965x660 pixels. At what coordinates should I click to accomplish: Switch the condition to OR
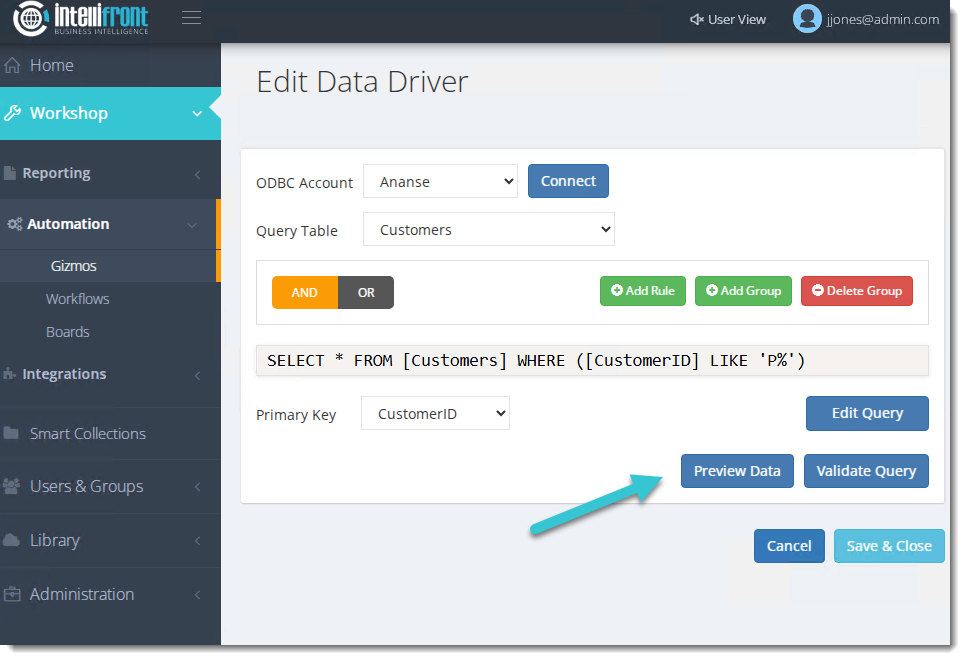pos(366,293)
